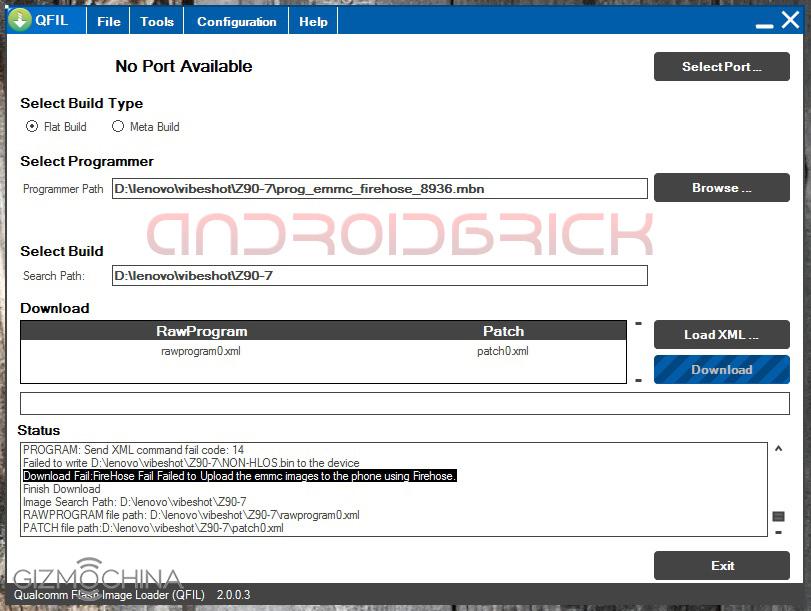
Task: Open the File menu
Action: pyautogui.click(x=109, y=21)
